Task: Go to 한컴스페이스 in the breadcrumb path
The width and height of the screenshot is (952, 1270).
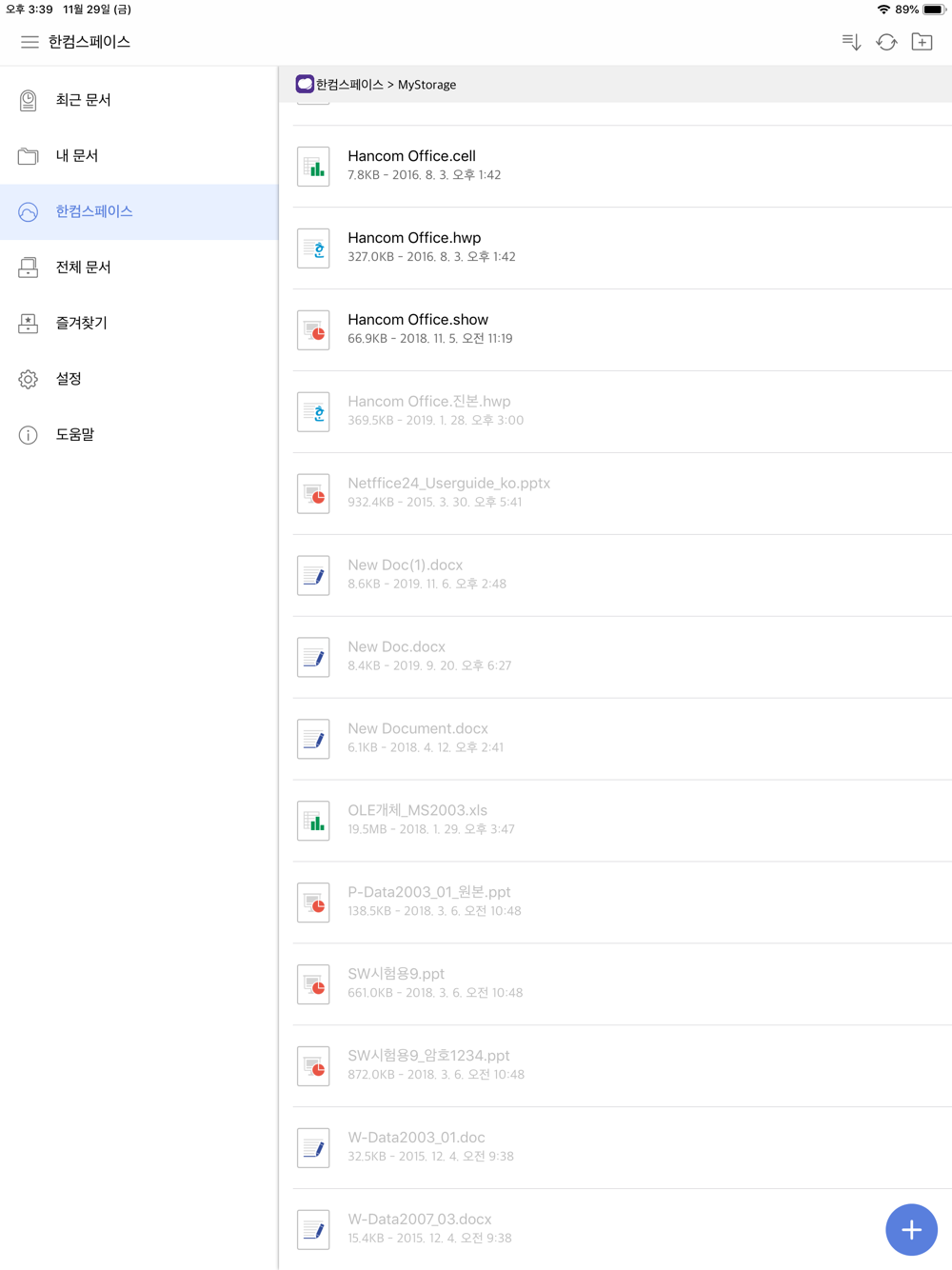Action: click(349, 85)
